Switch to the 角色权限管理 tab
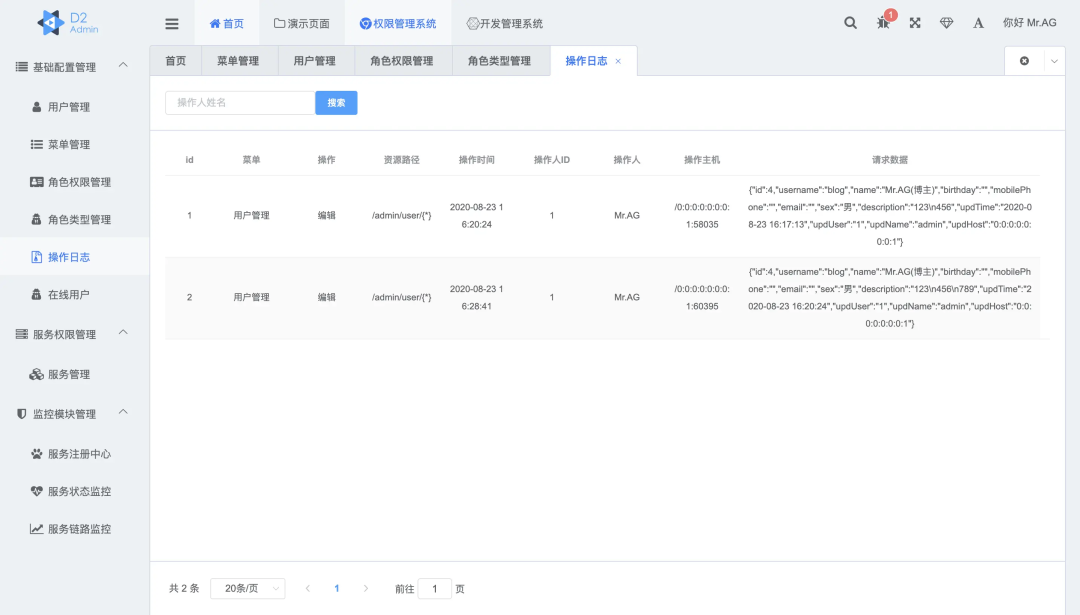Image resolution: width=1080 pixels, height=615 pixels. tap(401, 61)
